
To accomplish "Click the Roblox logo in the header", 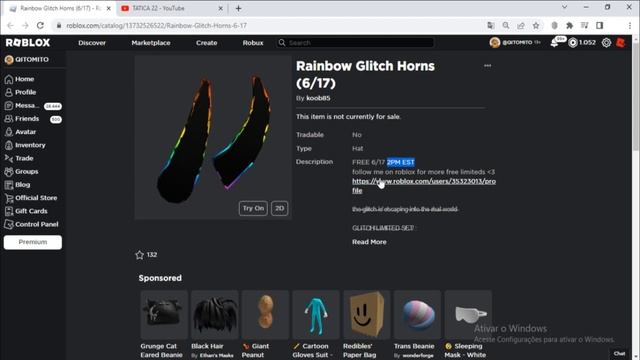I will [28, 42].
